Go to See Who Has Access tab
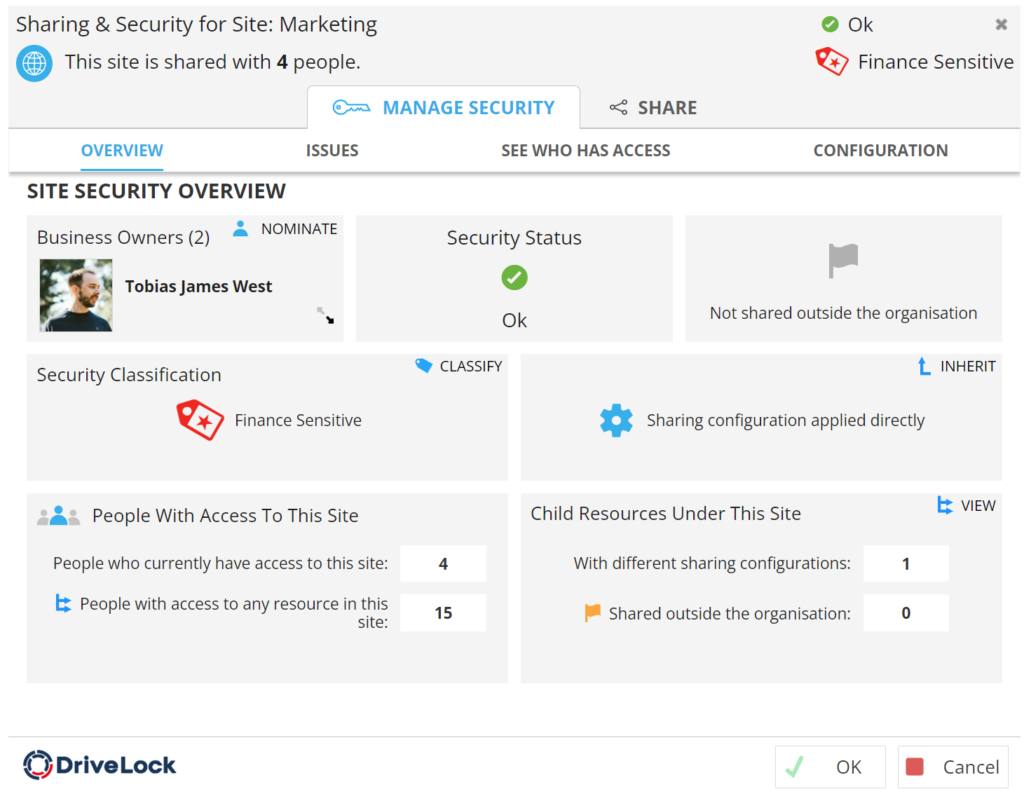Screen dimensions: 1024x808 pos(585,151)
